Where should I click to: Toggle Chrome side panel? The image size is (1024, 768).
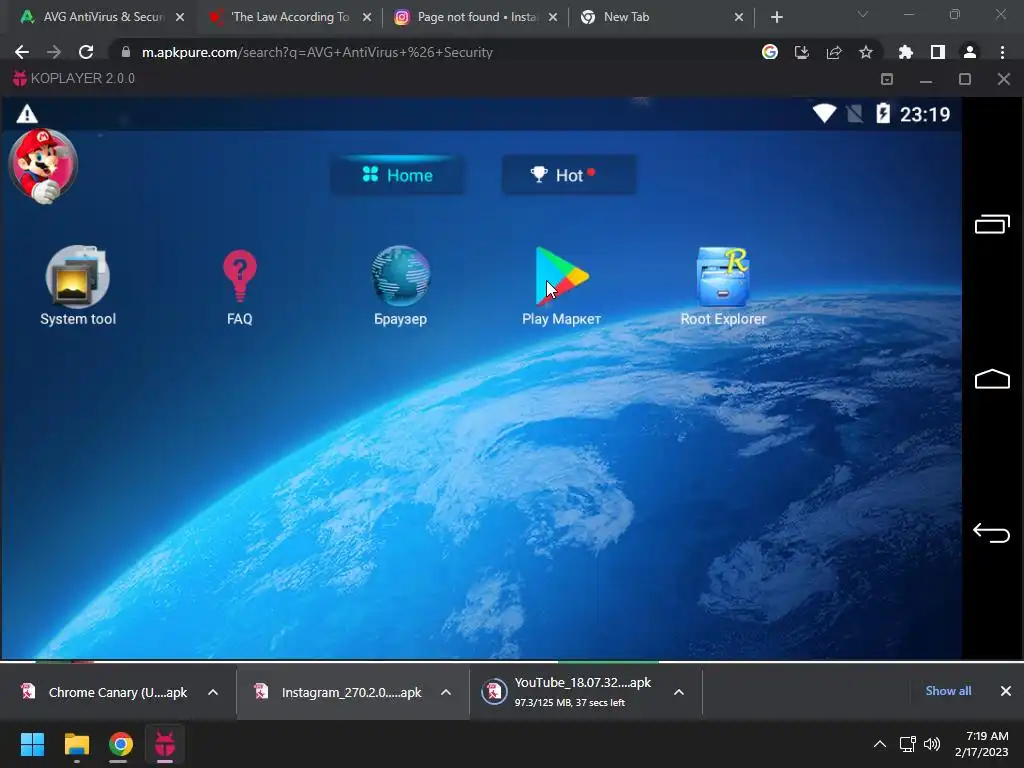(x=938, y=52)
